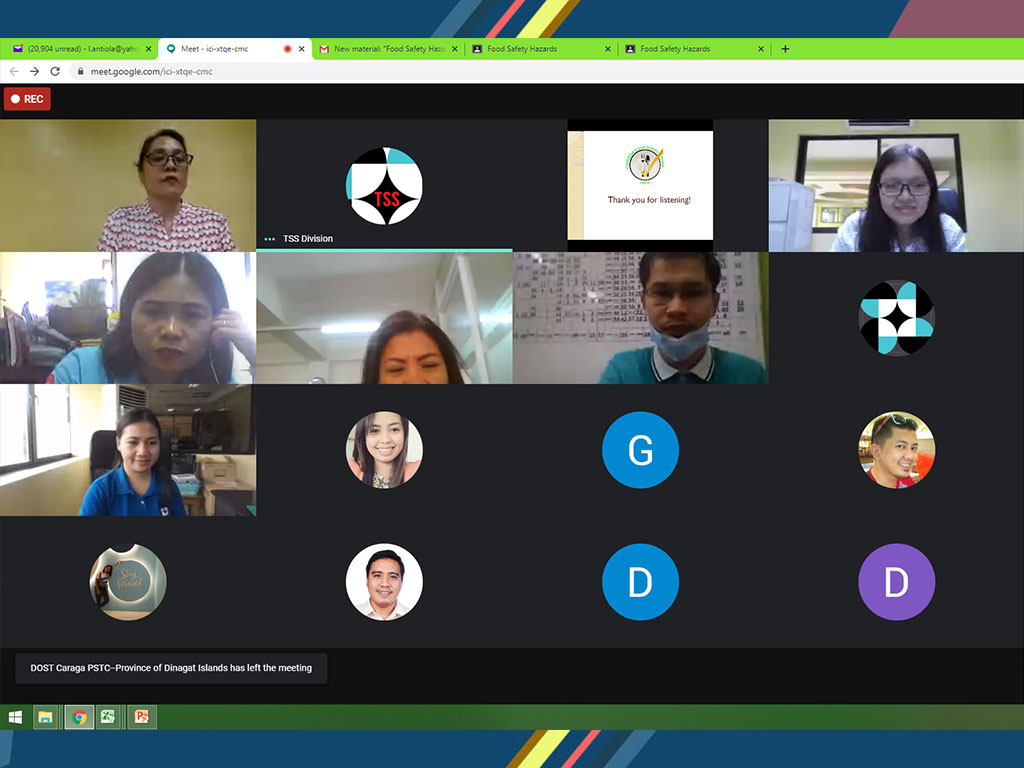Select the video of woman holding her earphone
The height and width of the screenshot is (768, 1024).
pyautogui.click(x=128, y=318)
